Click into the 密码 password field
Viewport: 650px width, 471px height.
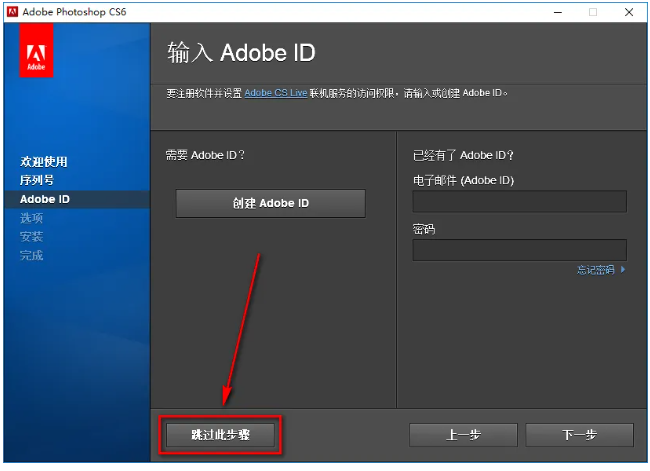(x=519, y=249)
